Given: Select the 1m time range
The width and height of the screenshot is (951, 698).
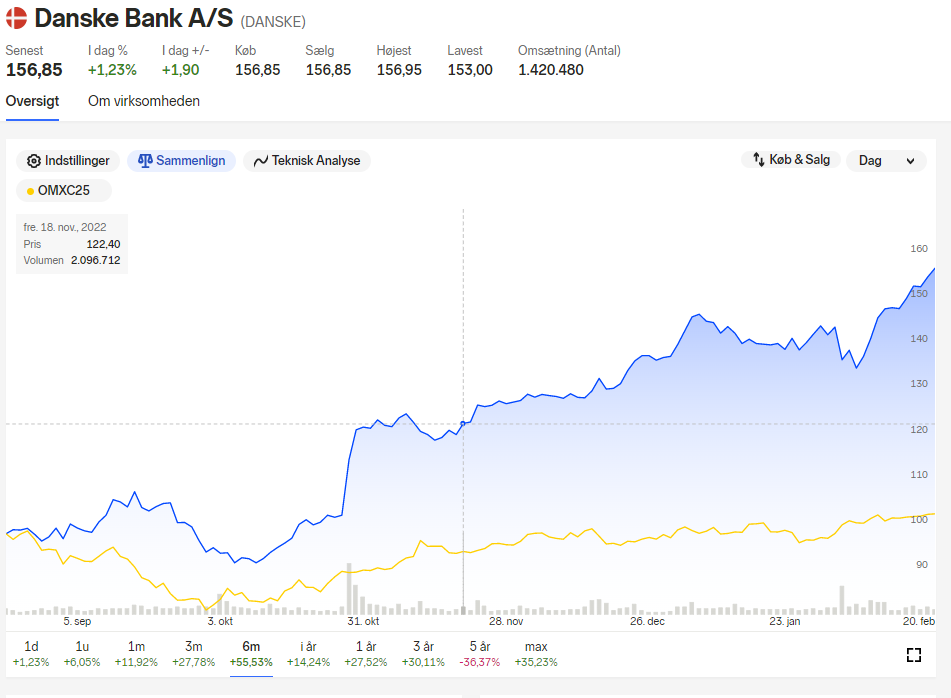Looking at the screenshot, I should click(136, 654).
